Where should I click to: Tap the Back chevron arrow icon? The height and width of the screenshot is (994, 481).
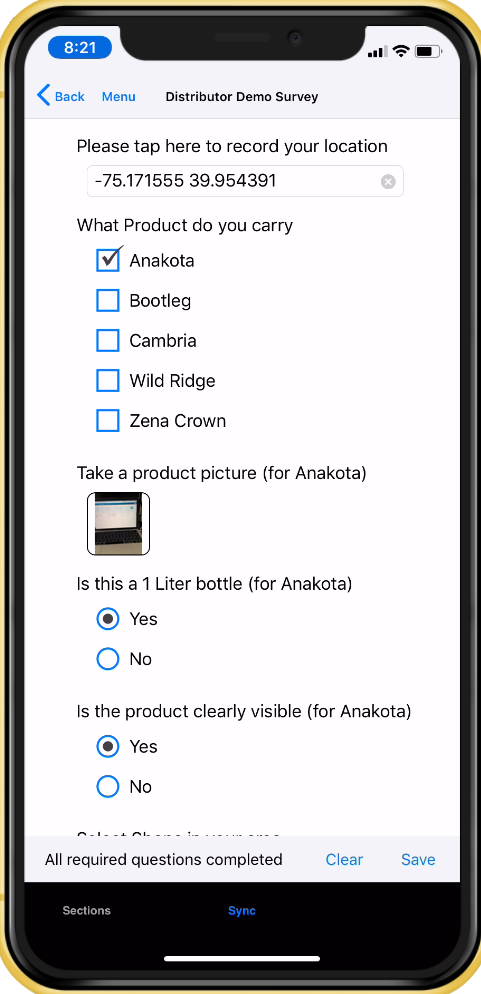pos(43,96)
